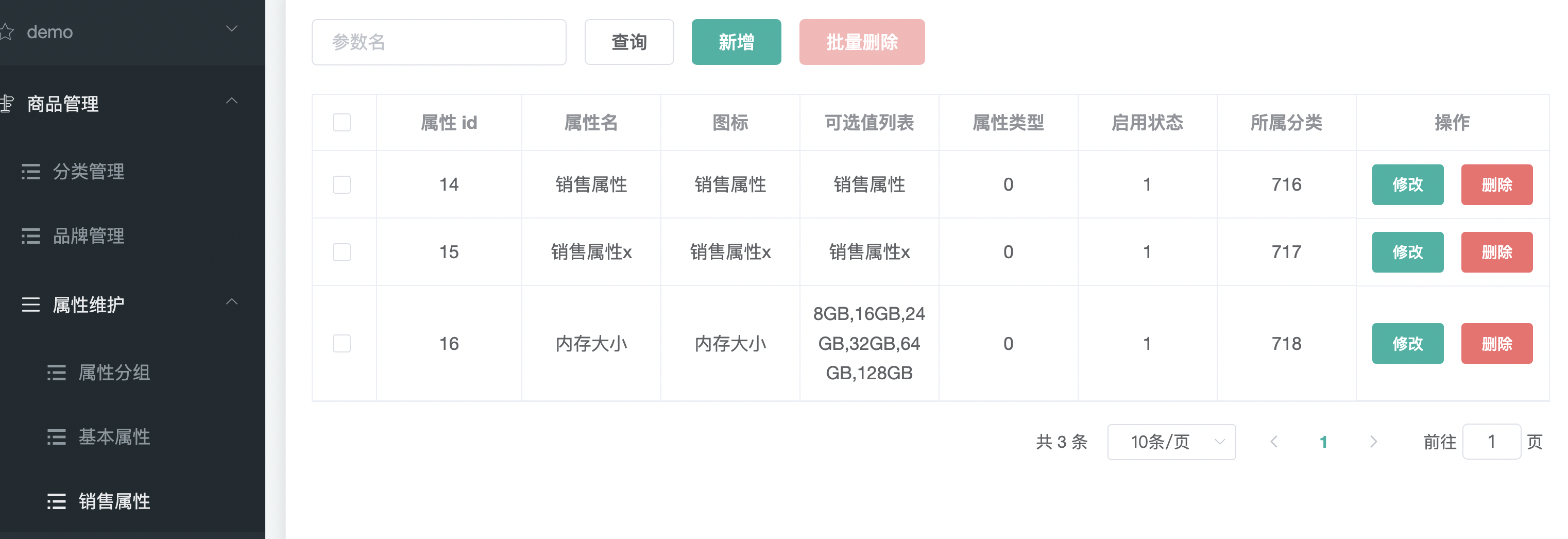This screenshot has width=1568, height=539.
Task: Go to 基本属性 menu item
Action: (x=114, y=437)
